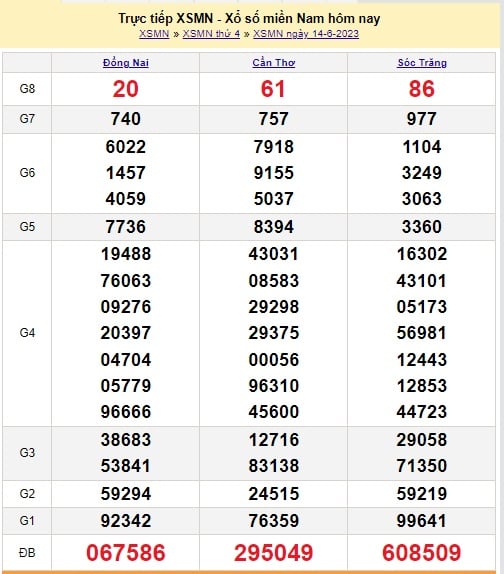Click the G4 prize row label
This screenshot has width=504, height=574.
pyautogui.click(x=27, y=333)
